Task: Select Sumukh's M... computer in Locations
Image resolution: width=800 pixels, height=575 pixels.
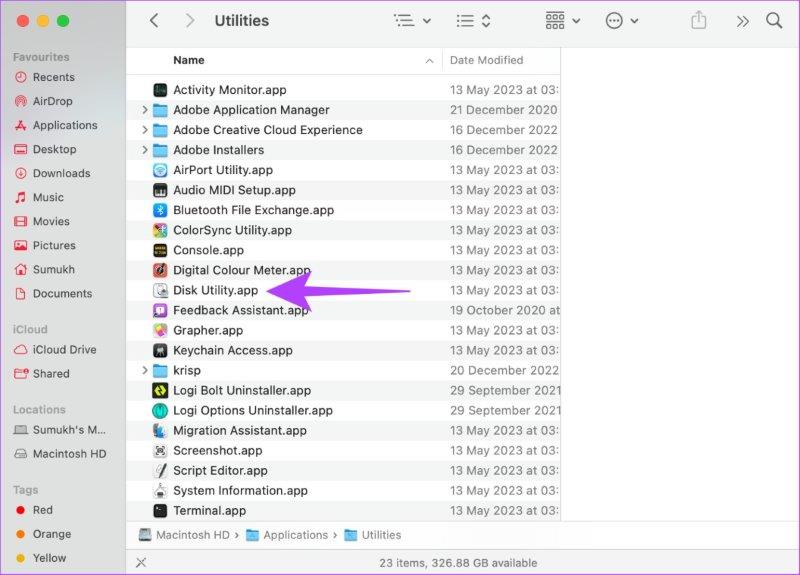Action: coord(60,430)
